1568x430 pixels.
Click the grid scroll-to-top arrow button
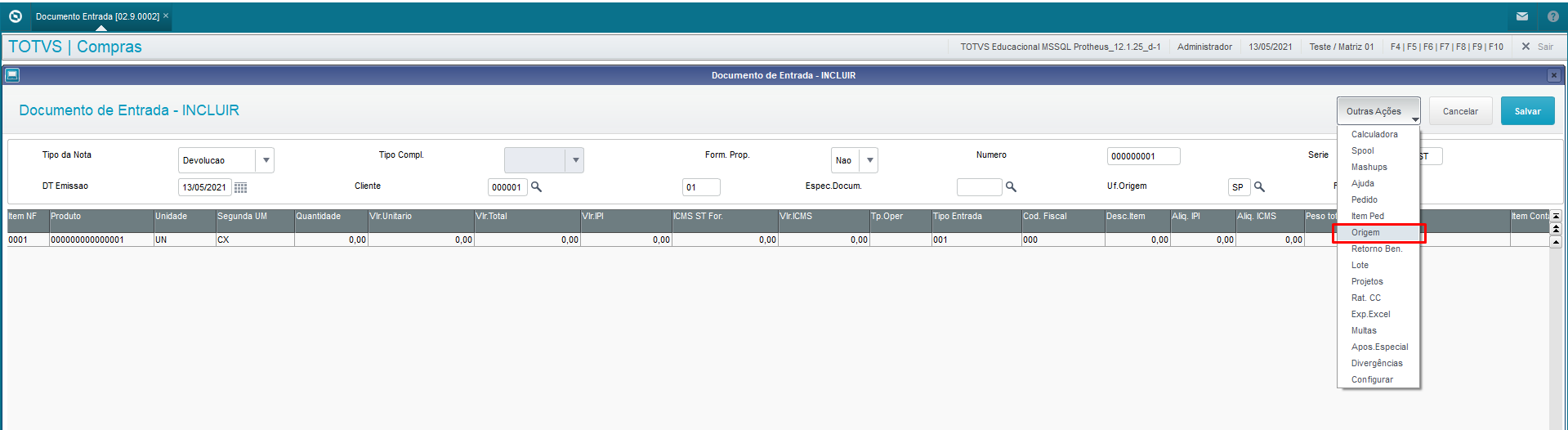click(x=1556, y=216)
